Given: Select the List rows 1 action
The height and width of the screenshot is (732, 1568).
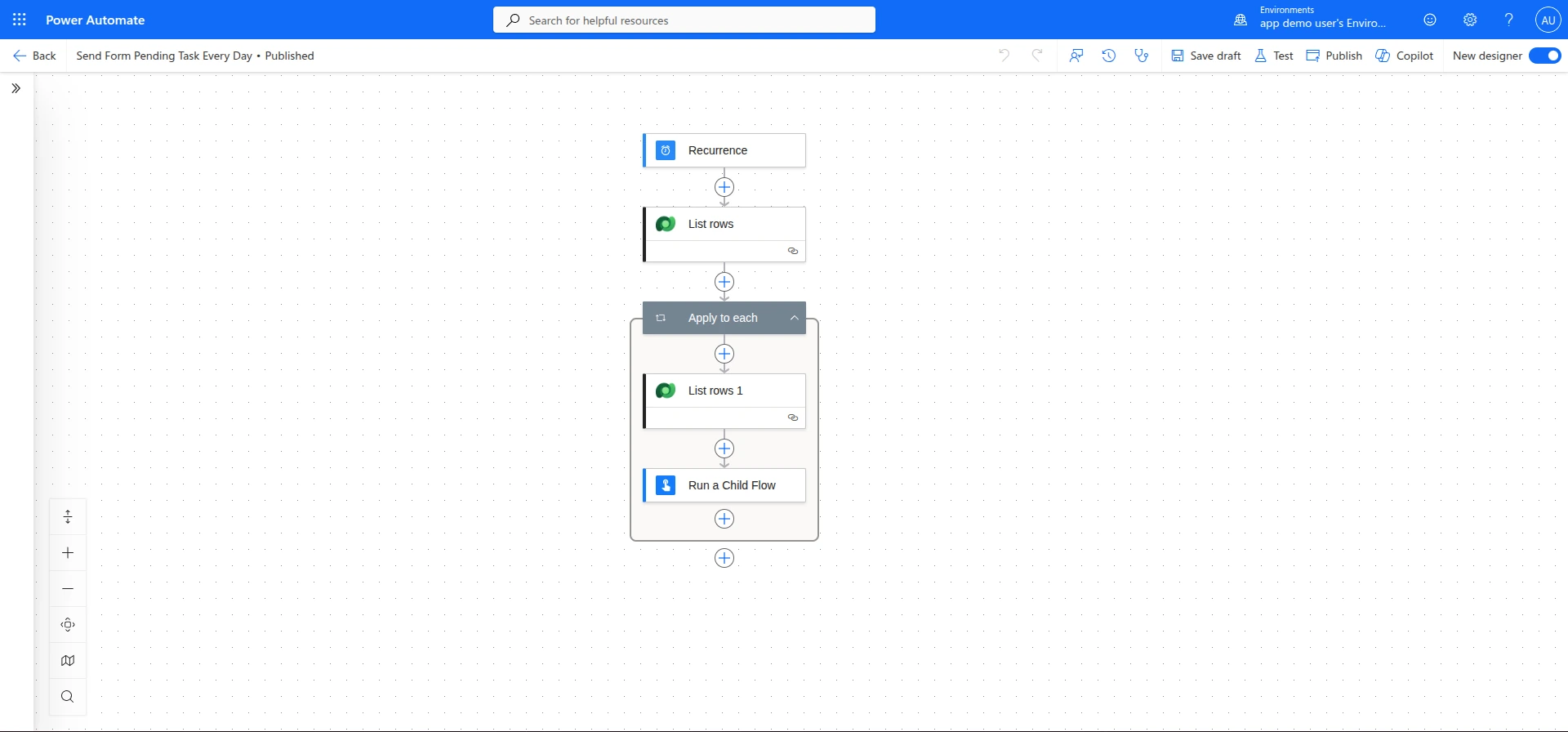Looking at the screenshot, I should (x=724, y=401).
